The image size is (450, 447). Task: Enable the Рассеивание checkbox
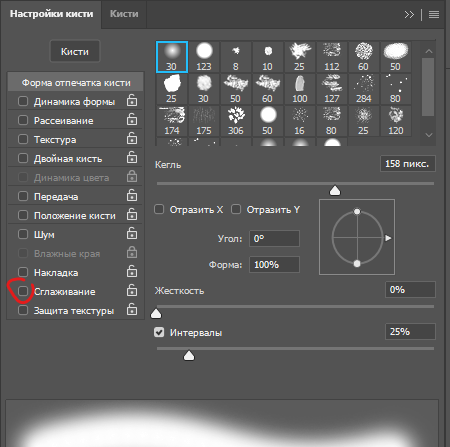pos(23,120)
